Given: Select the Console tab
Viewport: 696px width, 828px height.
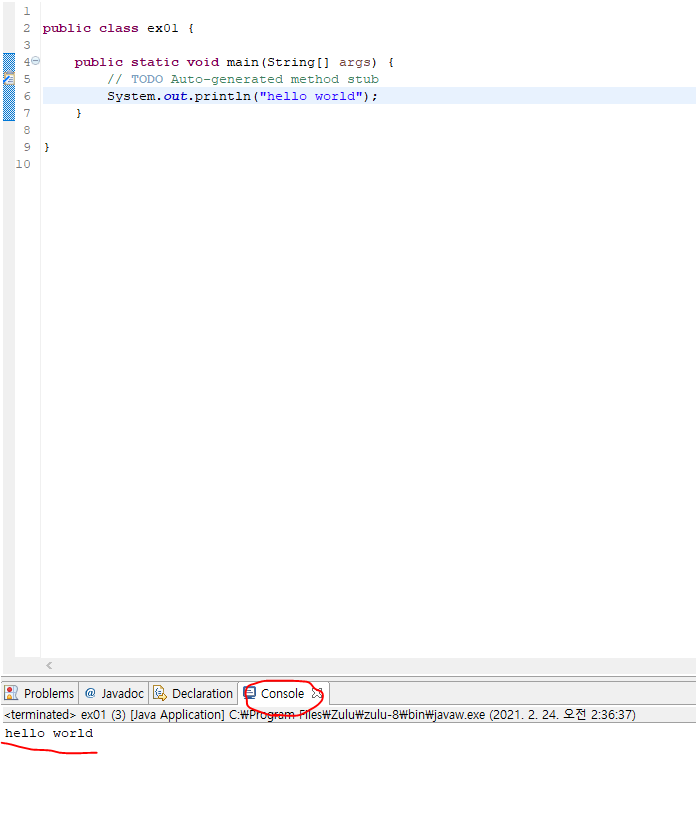Looking at the screenshot, I should pos(283,693).
